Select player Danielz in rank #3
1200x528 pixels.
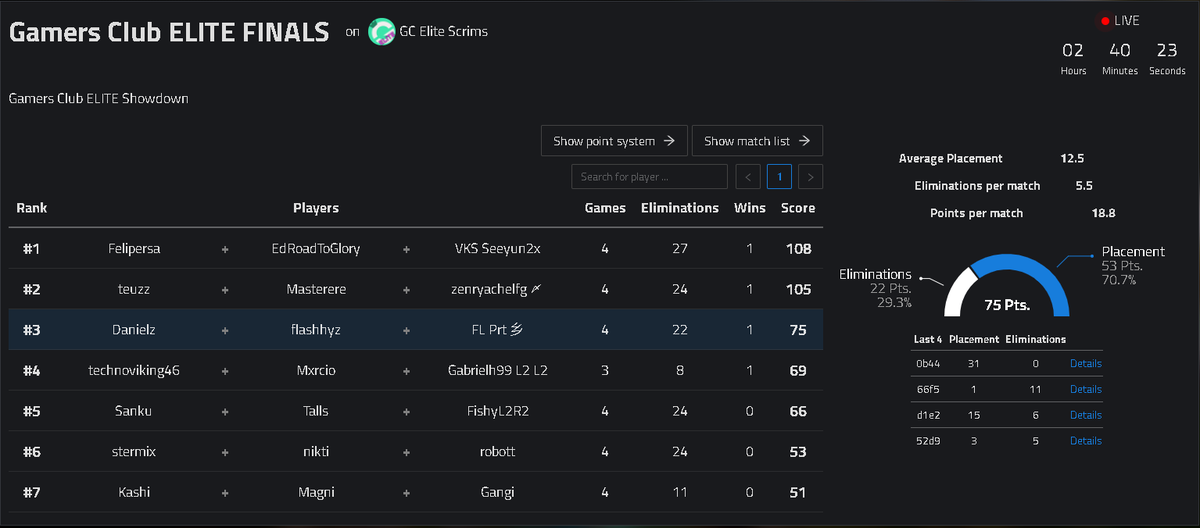click(133, 329)
